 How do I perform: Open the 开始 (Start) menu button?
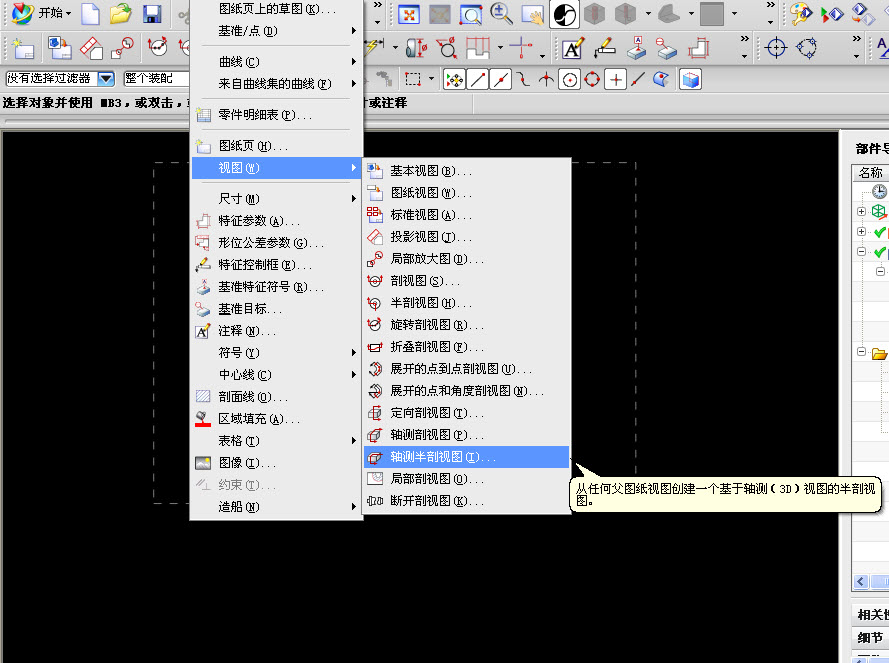[x=41, y=13]
